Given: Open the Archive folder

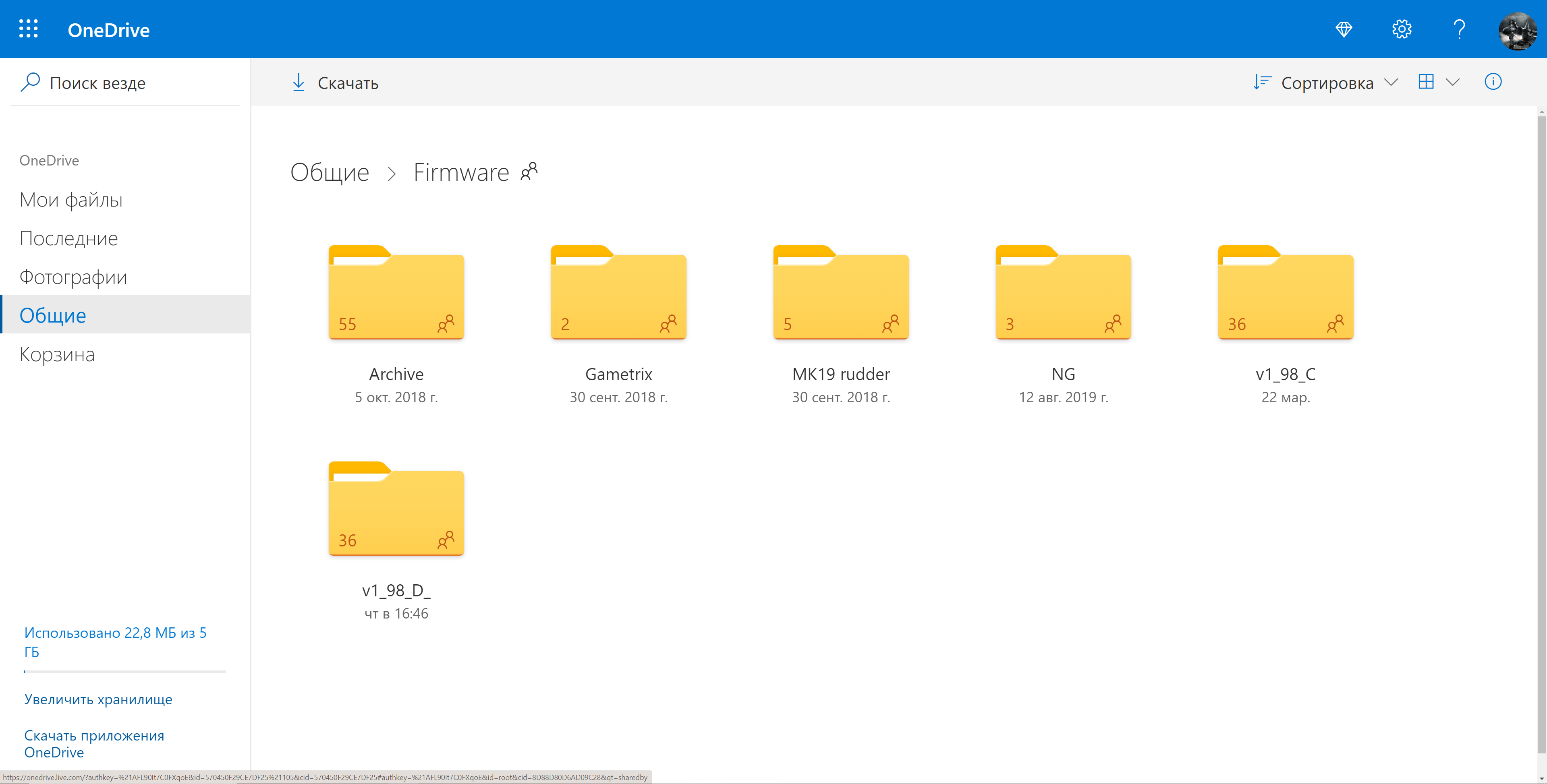Looking at the screenshot, I should pyautogui.click(x=396, y=293).
